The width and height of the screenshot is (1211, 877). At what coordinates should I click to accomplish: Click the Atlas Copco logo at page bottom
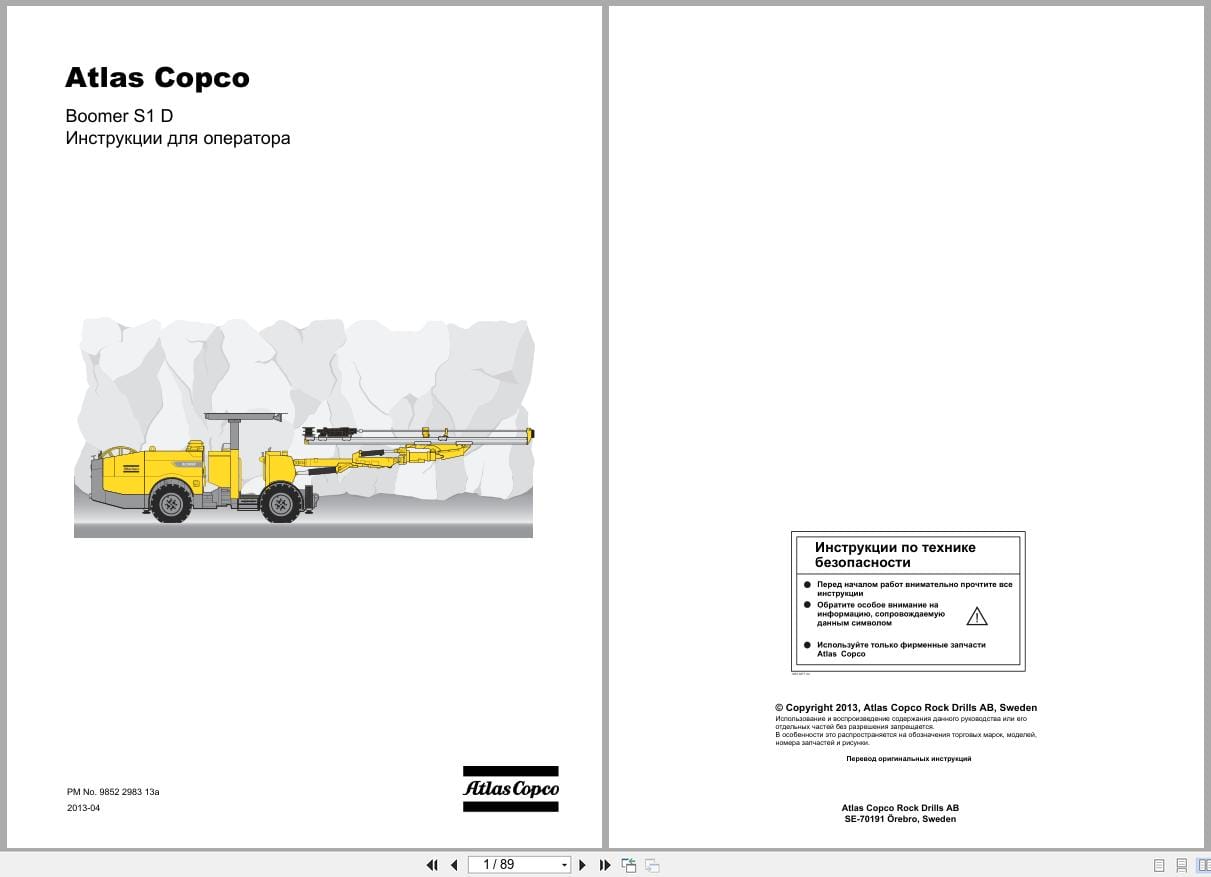[510, 788]
